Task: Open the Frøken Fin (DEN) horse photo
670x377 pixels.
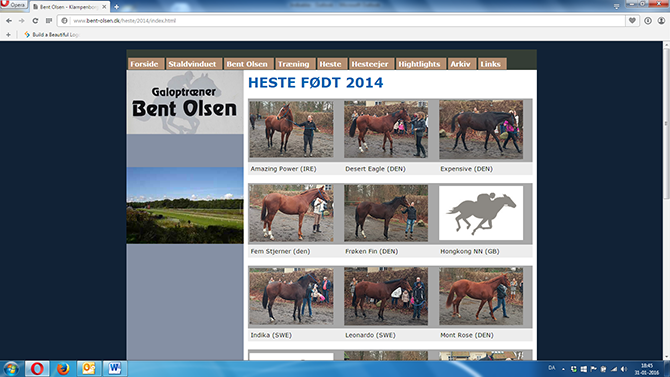Action: pyautogui.click(x=386, y=213)
